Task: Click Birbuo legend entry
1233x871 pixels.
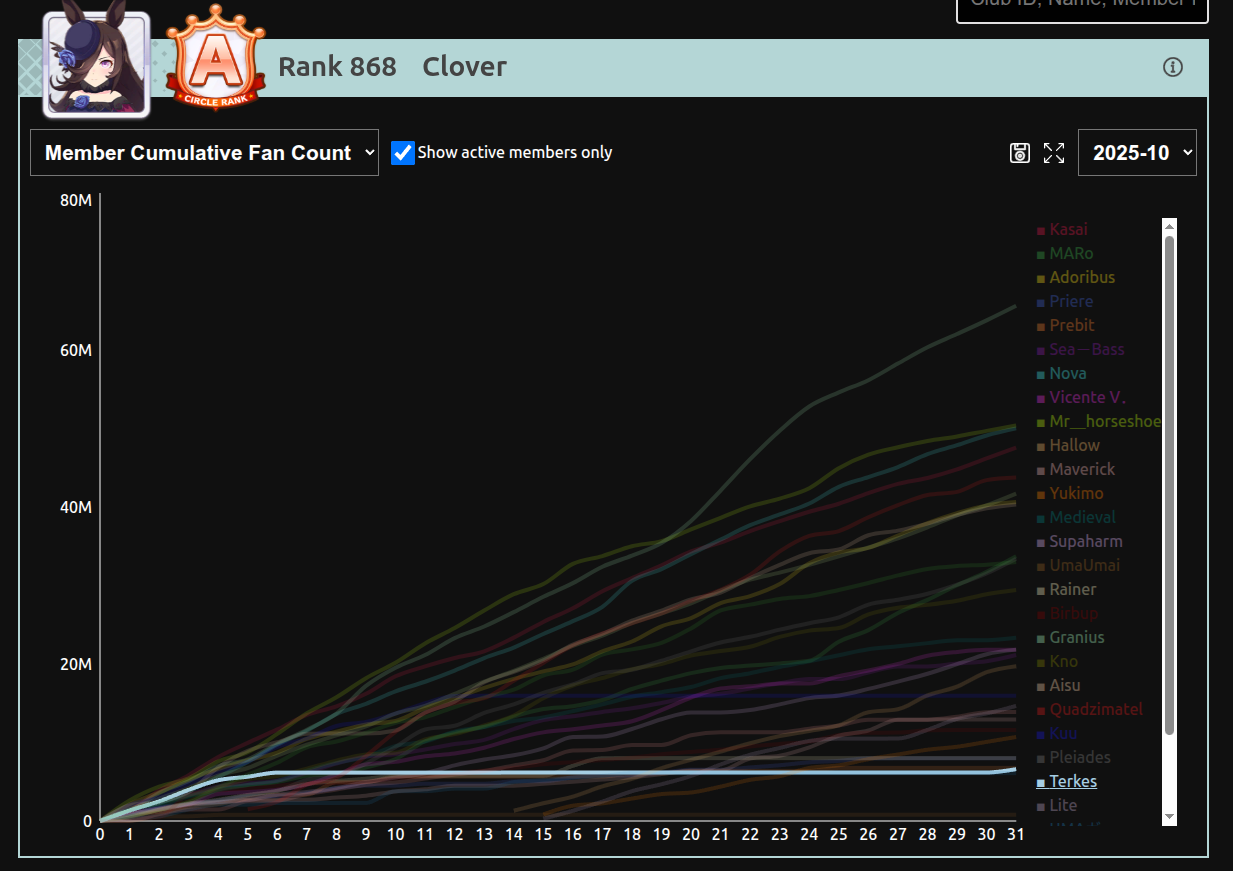Action: pyautogui.click(x=1067, y=613)
